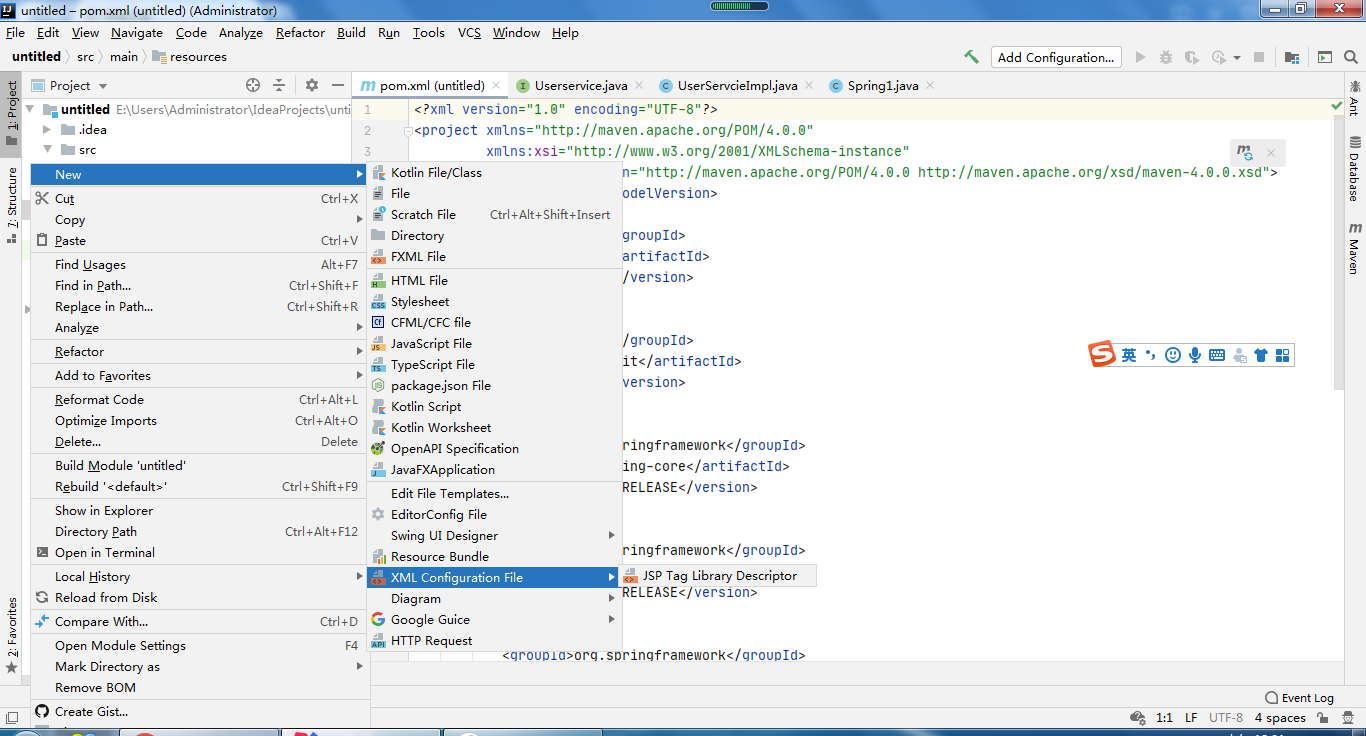Image resolution: width=1366 pixels, height=736 pixels.
Task: Close the Maven reload floating notification
Action: click(x=1271, y=153)
